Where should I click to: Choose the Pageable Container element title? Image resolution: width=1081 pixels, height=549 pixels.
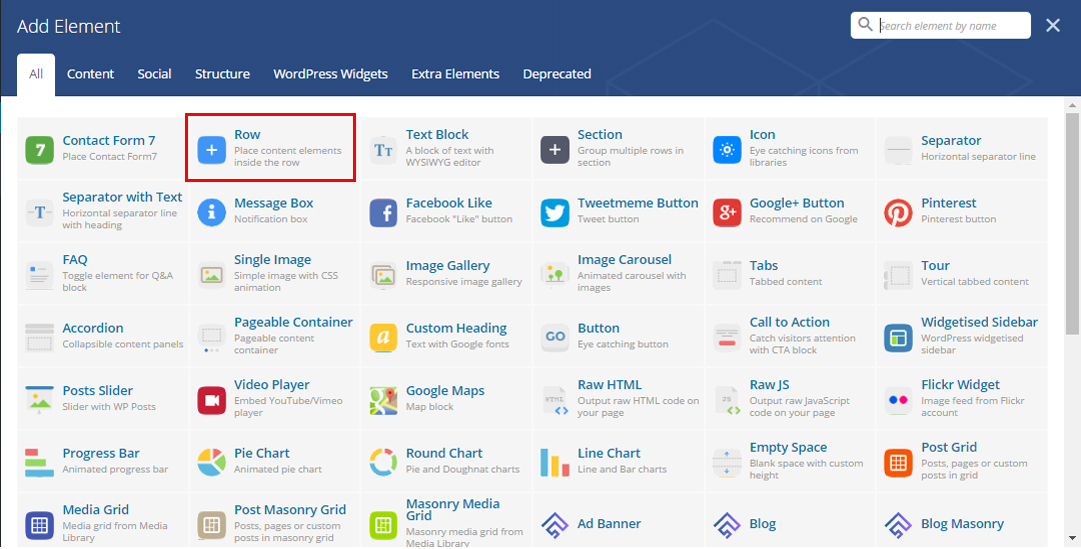[x=293, y=322]
